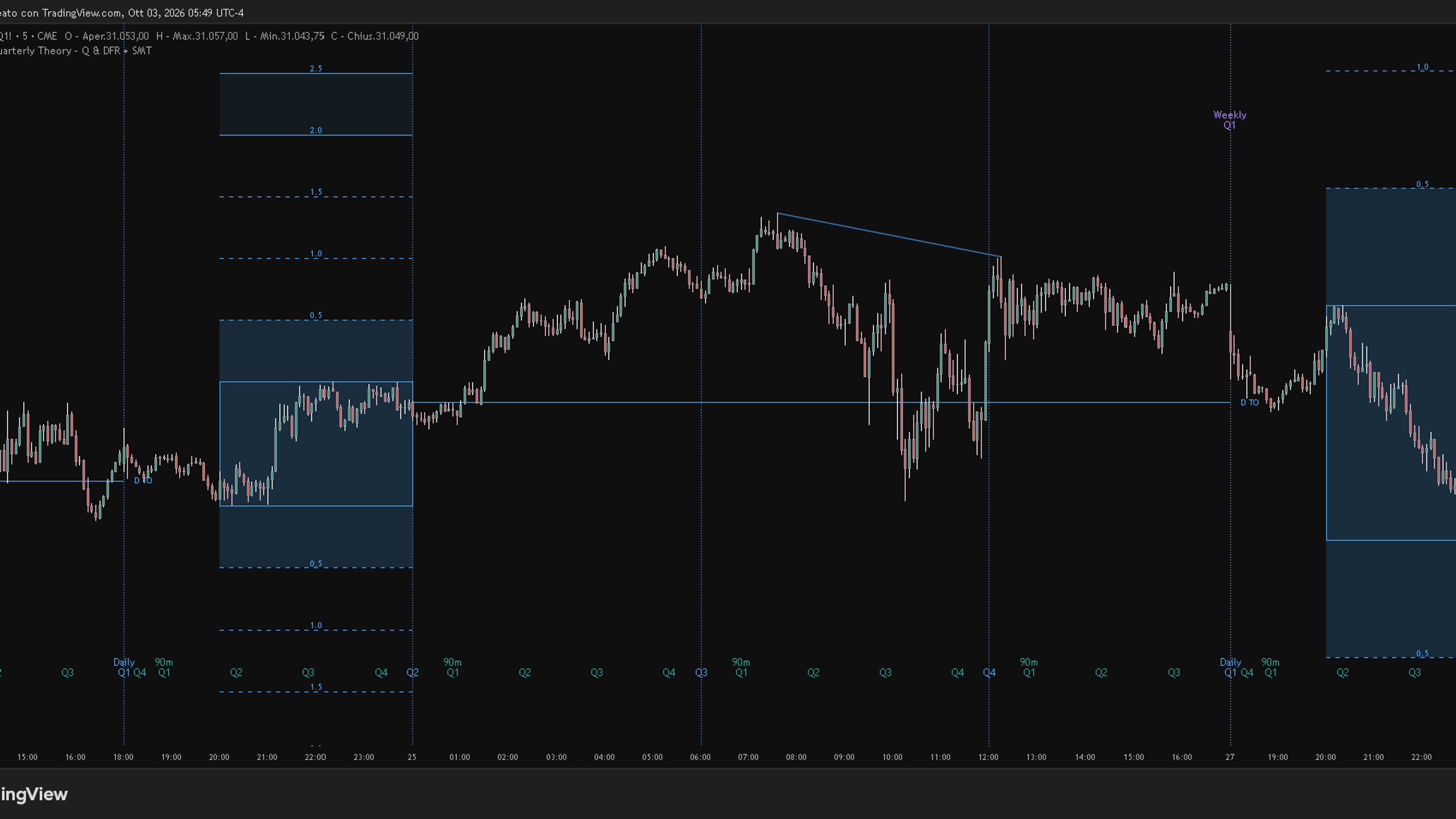Click the day 25 time axis label
Image resolution: width=1456 pixels, height=819 pixels.
412,757
